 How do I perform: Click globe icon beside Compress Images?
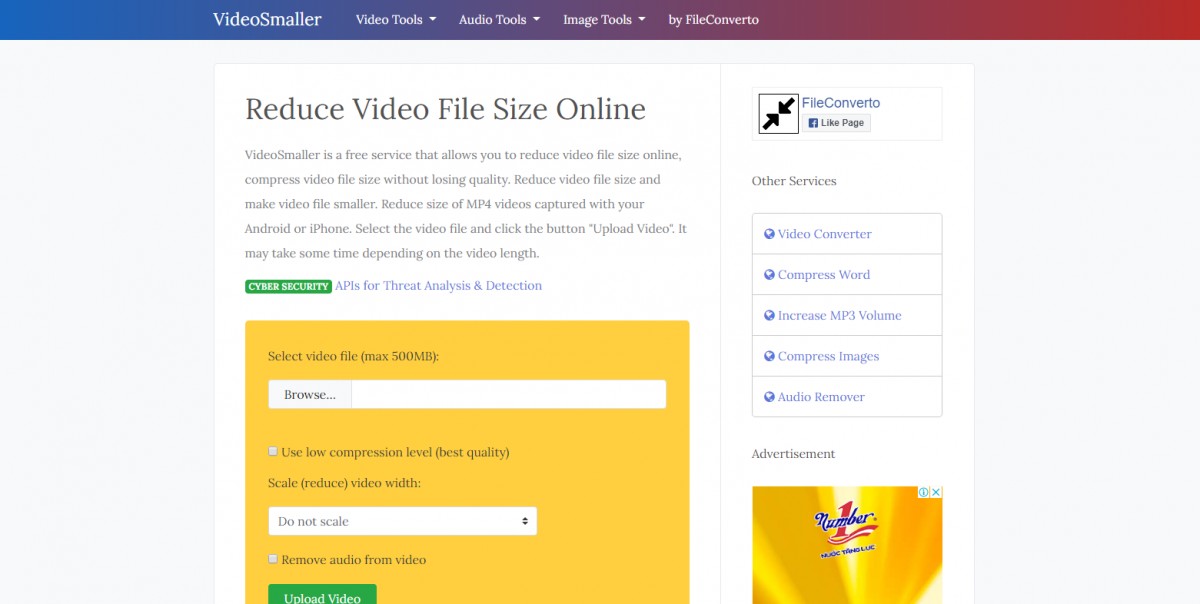(769, 356)
